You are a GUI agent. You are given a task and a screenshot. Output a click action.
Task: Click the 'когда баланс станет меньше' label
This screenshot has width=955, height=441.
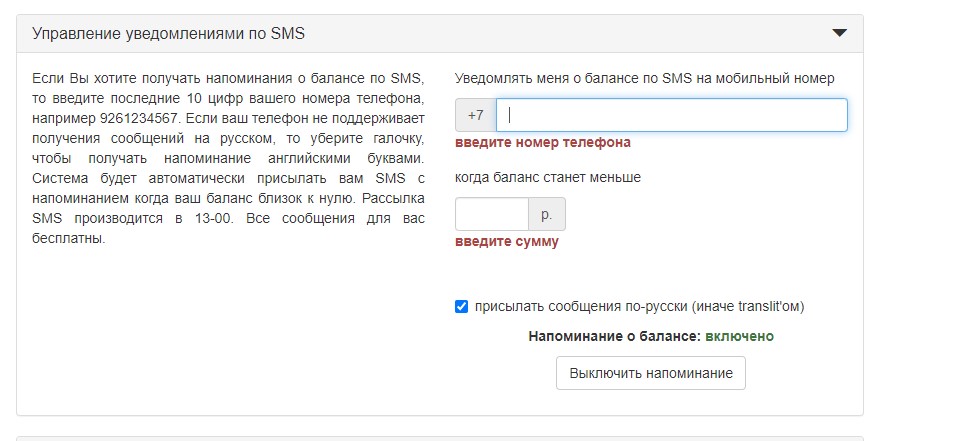(x=547, y=177)
